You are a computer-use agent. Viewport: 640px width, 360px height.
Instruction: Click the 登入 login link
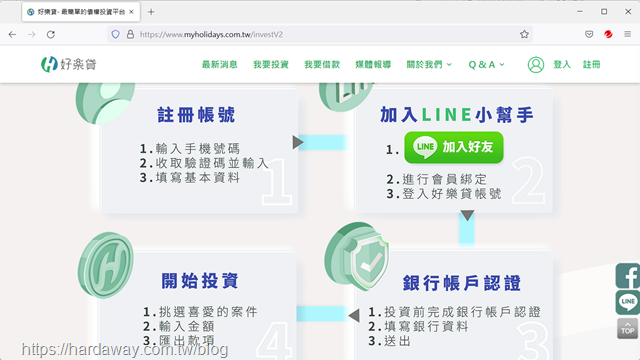point(562,64)
